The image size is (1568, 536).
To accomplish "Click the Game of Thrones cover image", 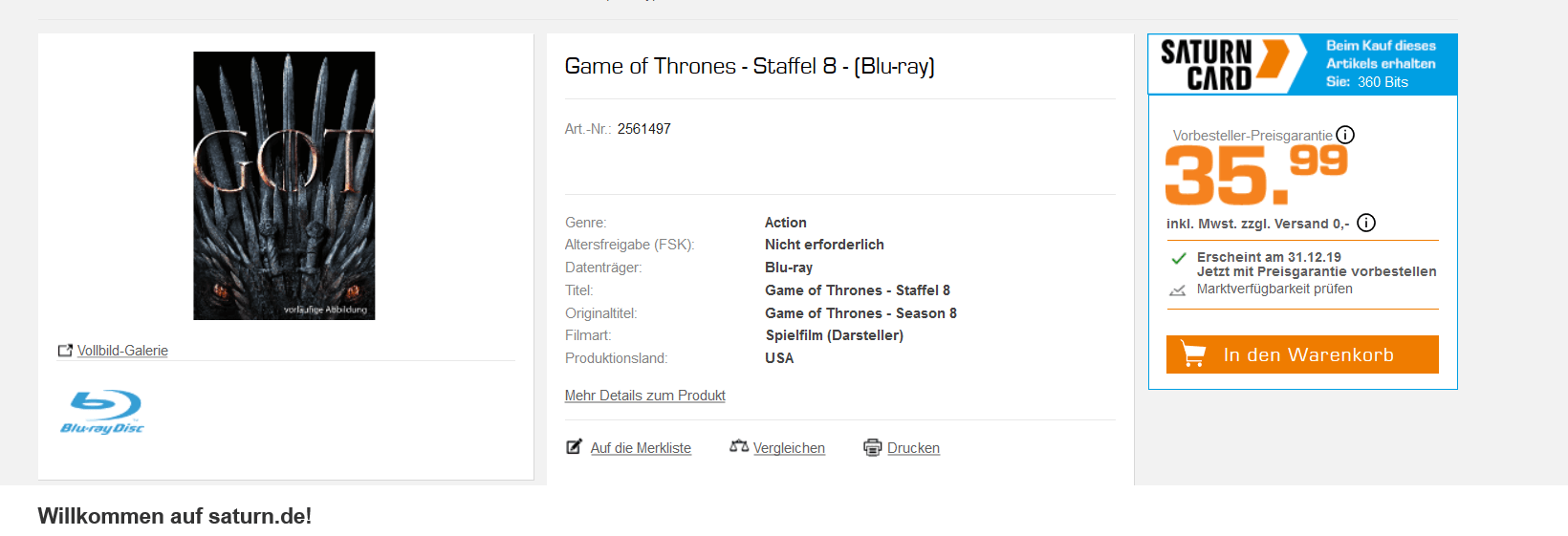I will tap(284, 185).
